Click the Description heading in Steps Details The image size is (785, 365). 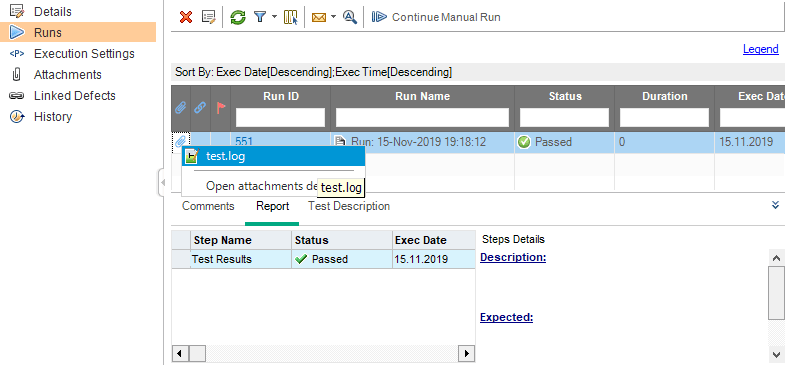pos(513,257)
